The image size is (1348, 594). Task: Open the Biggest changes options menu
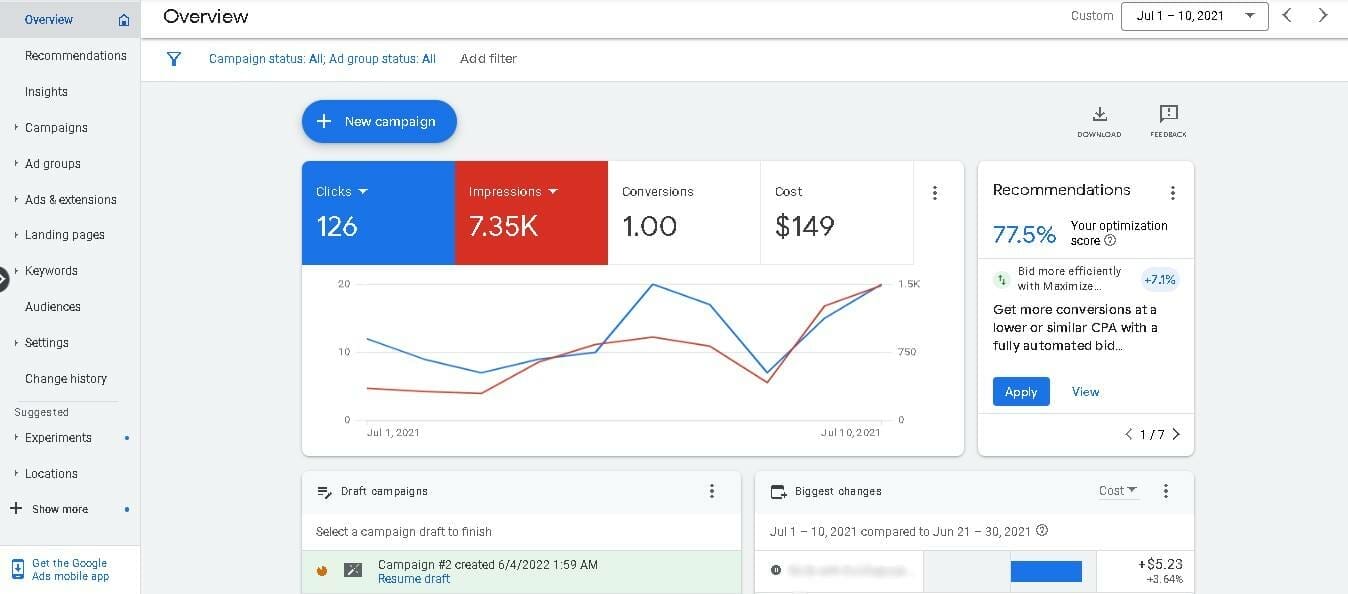pos(1165,491)
